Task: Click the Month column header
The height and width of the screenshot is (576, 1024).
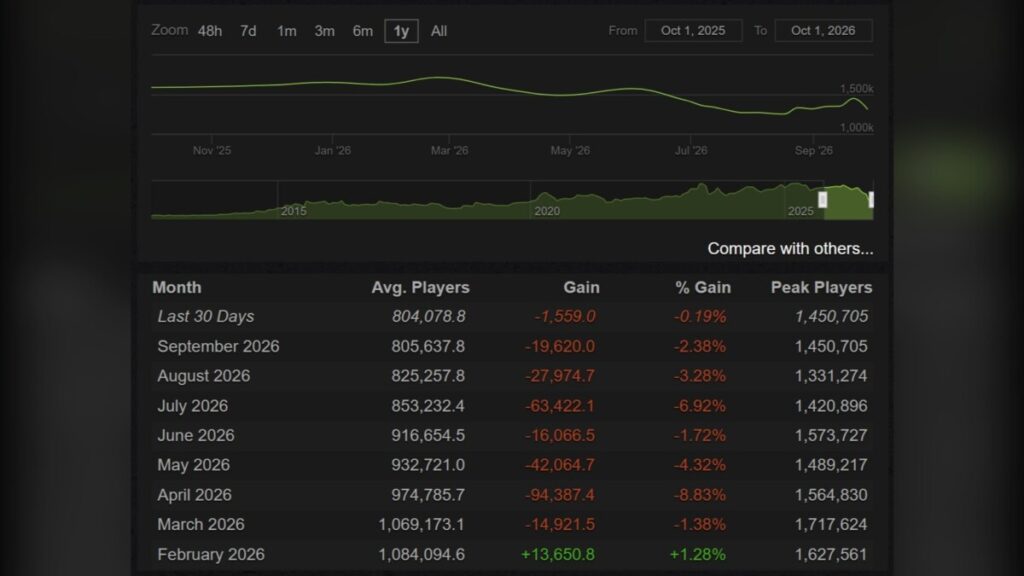Action: point(177,287)
